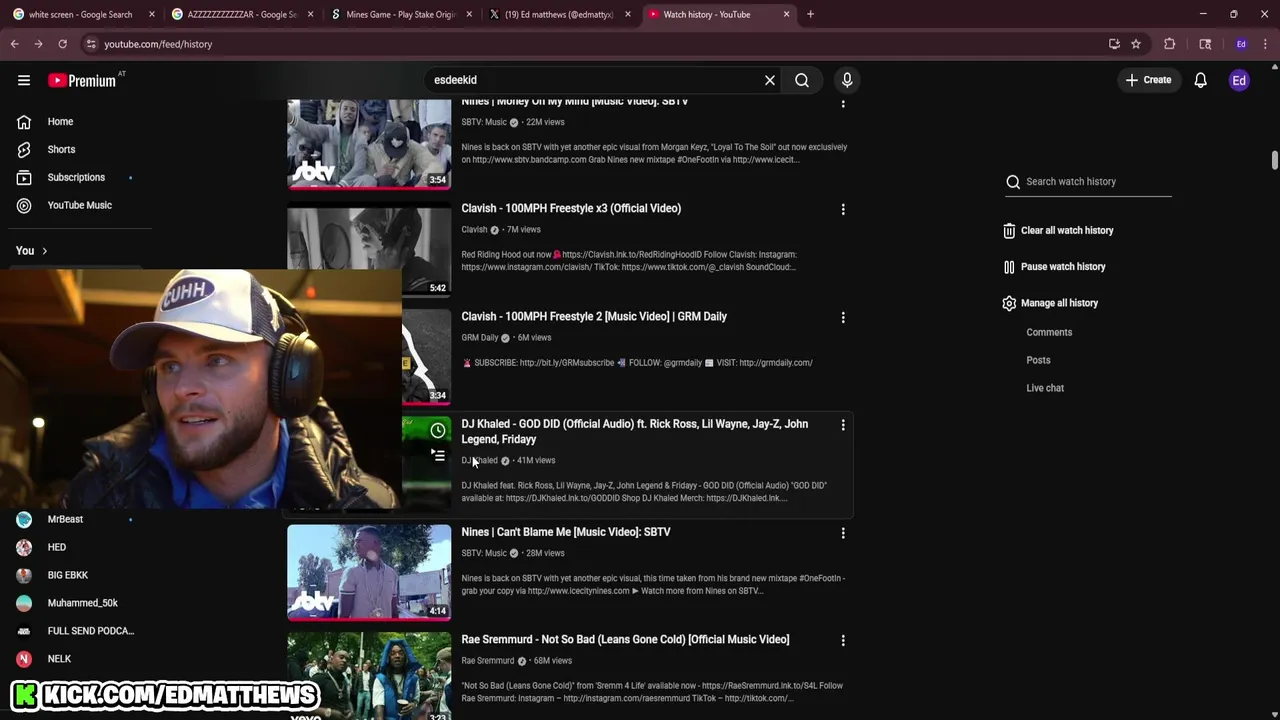Screen dimensions: 1280x720
Task: Add GOD DID to Watch Later clock icon
Action: pos(438,430)
